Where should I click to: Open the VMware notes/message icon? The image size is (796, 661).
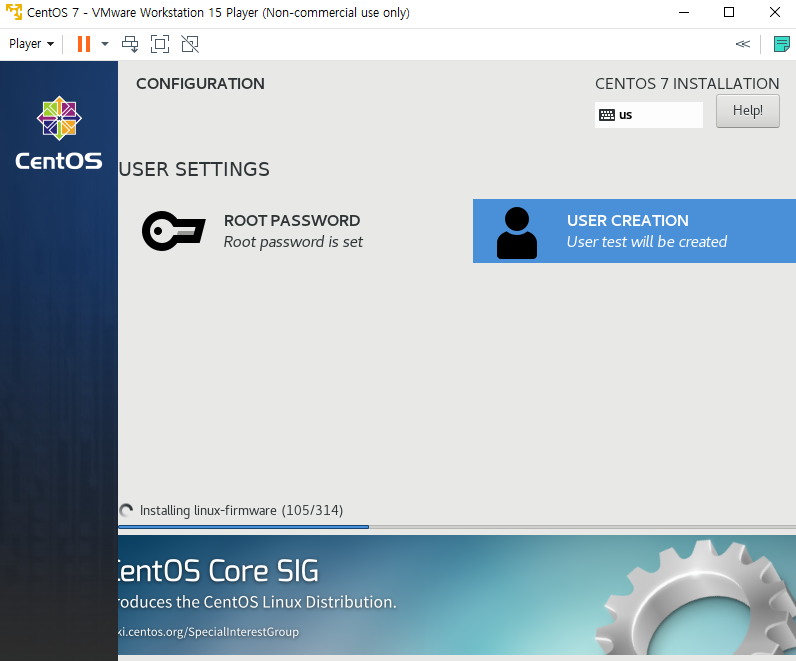pos(782,44)
